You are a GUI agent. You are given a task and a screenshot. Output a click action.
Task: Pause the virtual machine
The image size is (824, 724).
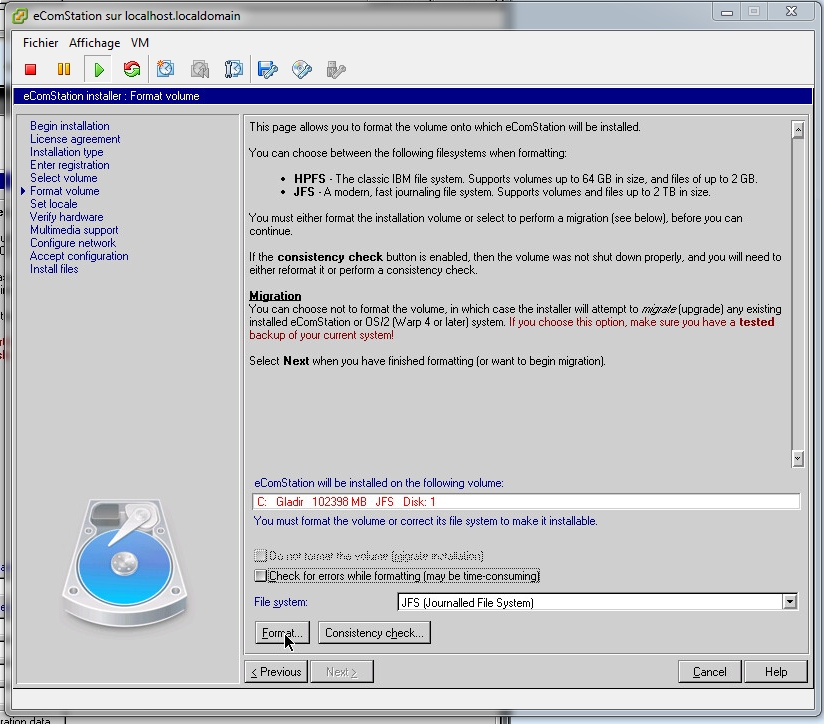[x=64, y=69]
